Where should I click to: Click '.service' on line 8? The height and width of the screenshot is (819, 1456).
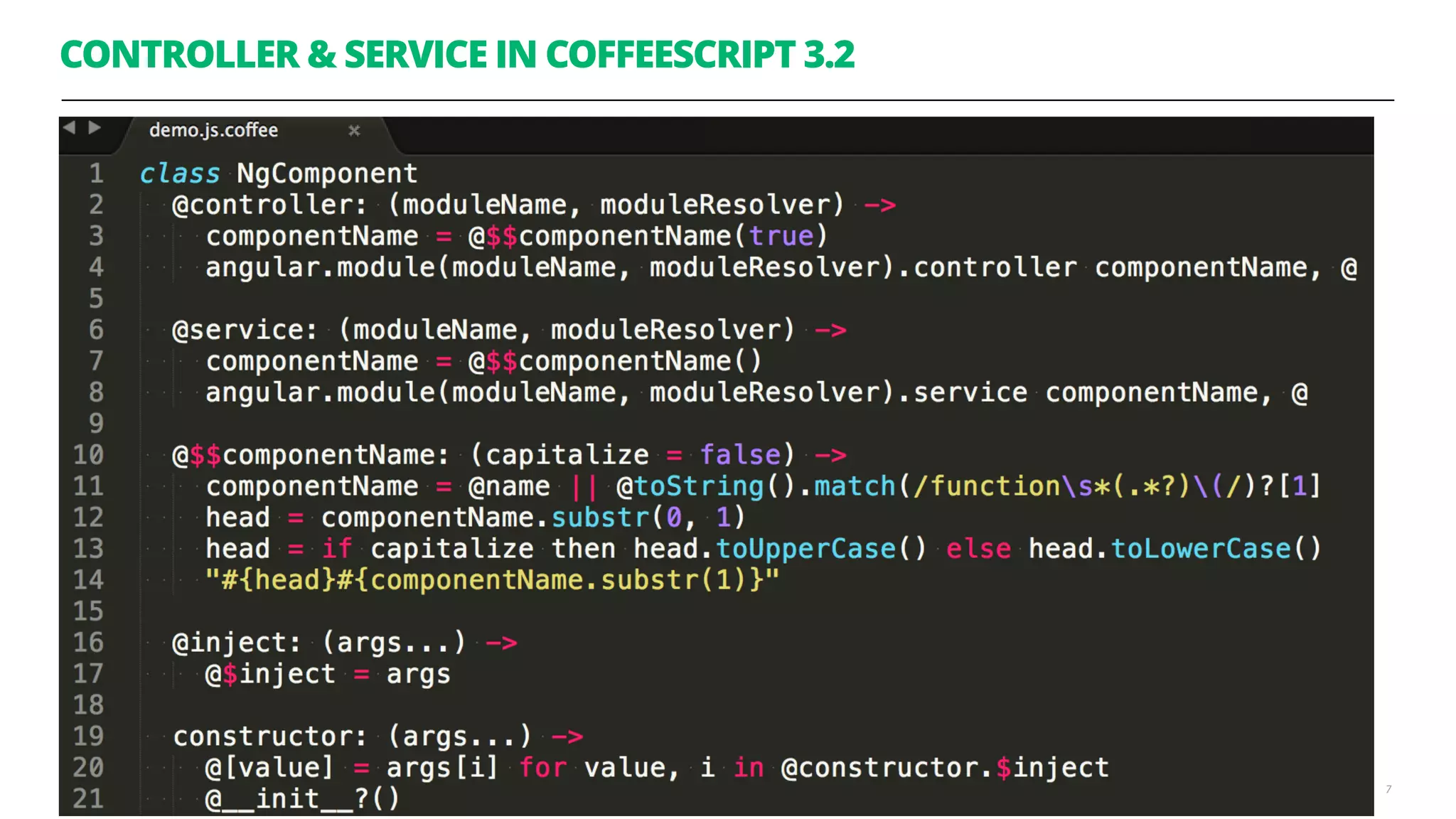(962, 392)
